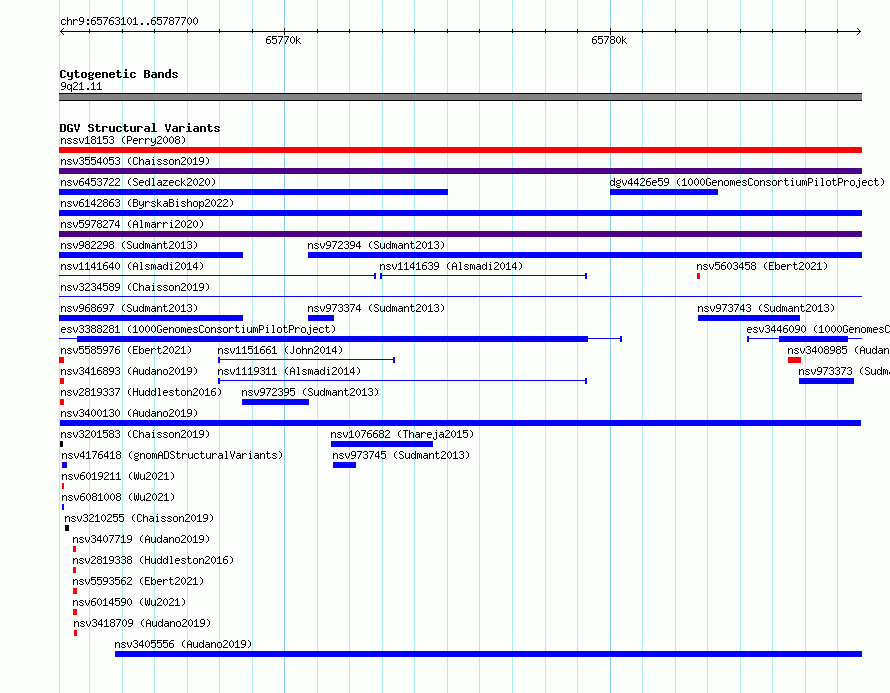The width and height of the screenshot is (890, 693).
Task: Click nsv973745 (Sudmant2013) label
Action: coord(401,455)
